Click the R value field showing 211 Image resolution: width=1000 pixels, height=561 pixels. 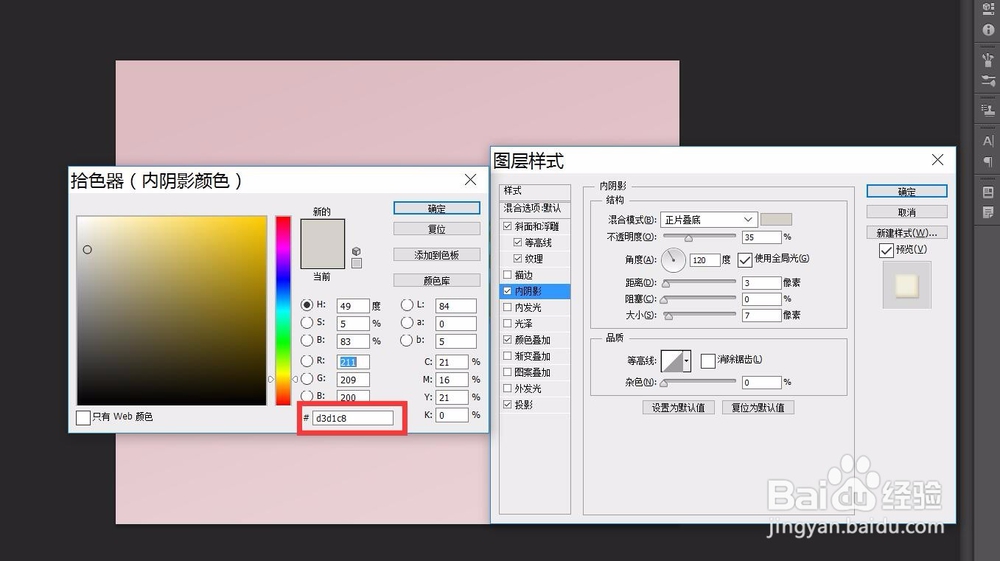coord(353,361)
